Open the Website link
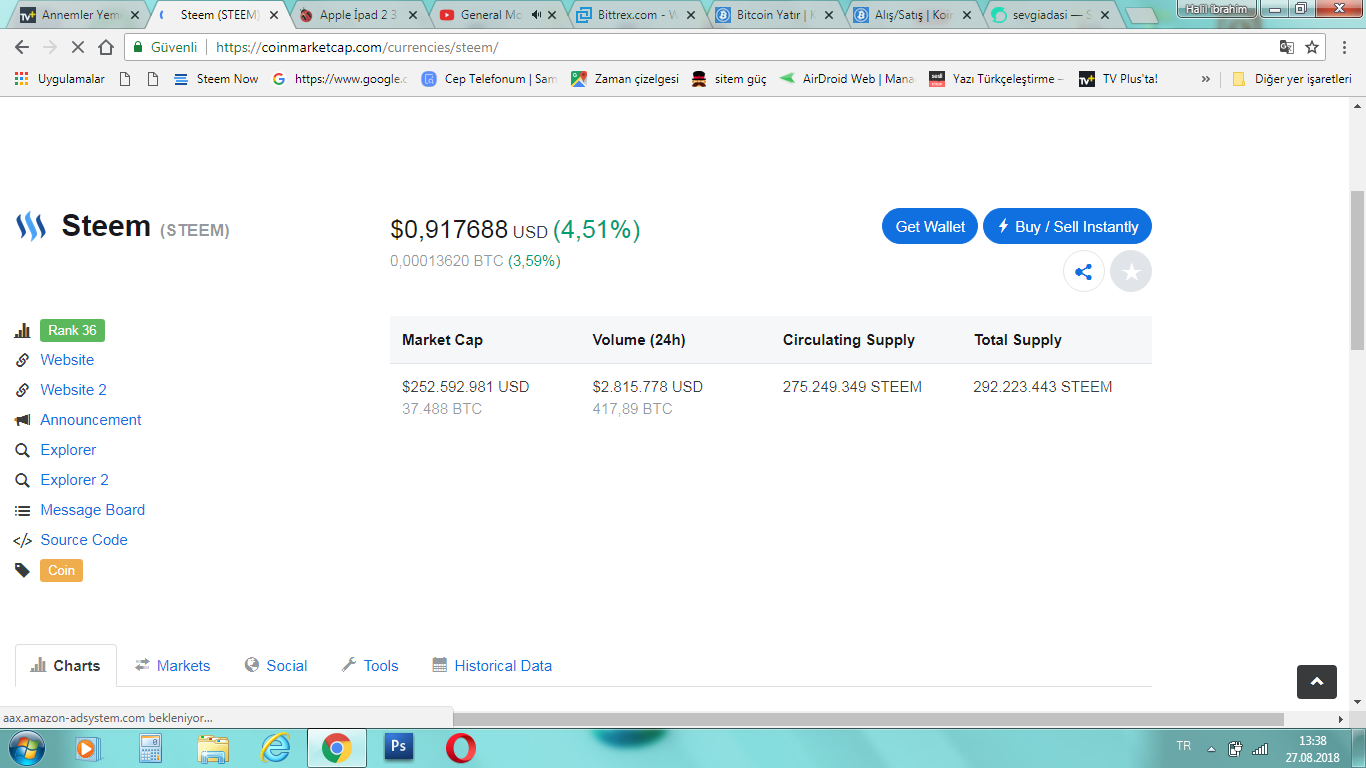 [x=67, y=360]
